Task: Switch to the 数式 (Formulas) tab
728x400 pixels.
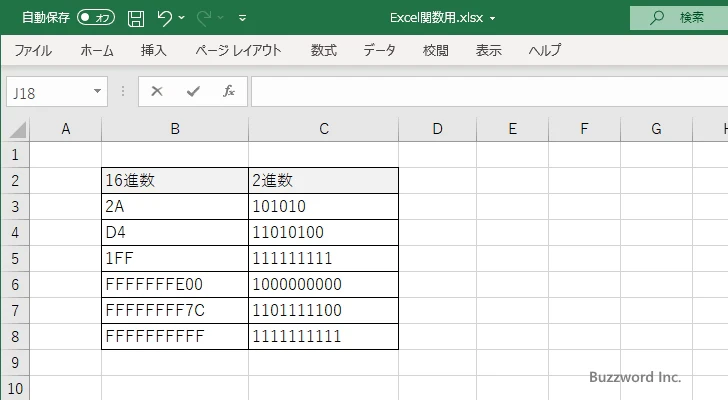Action: 323,50
